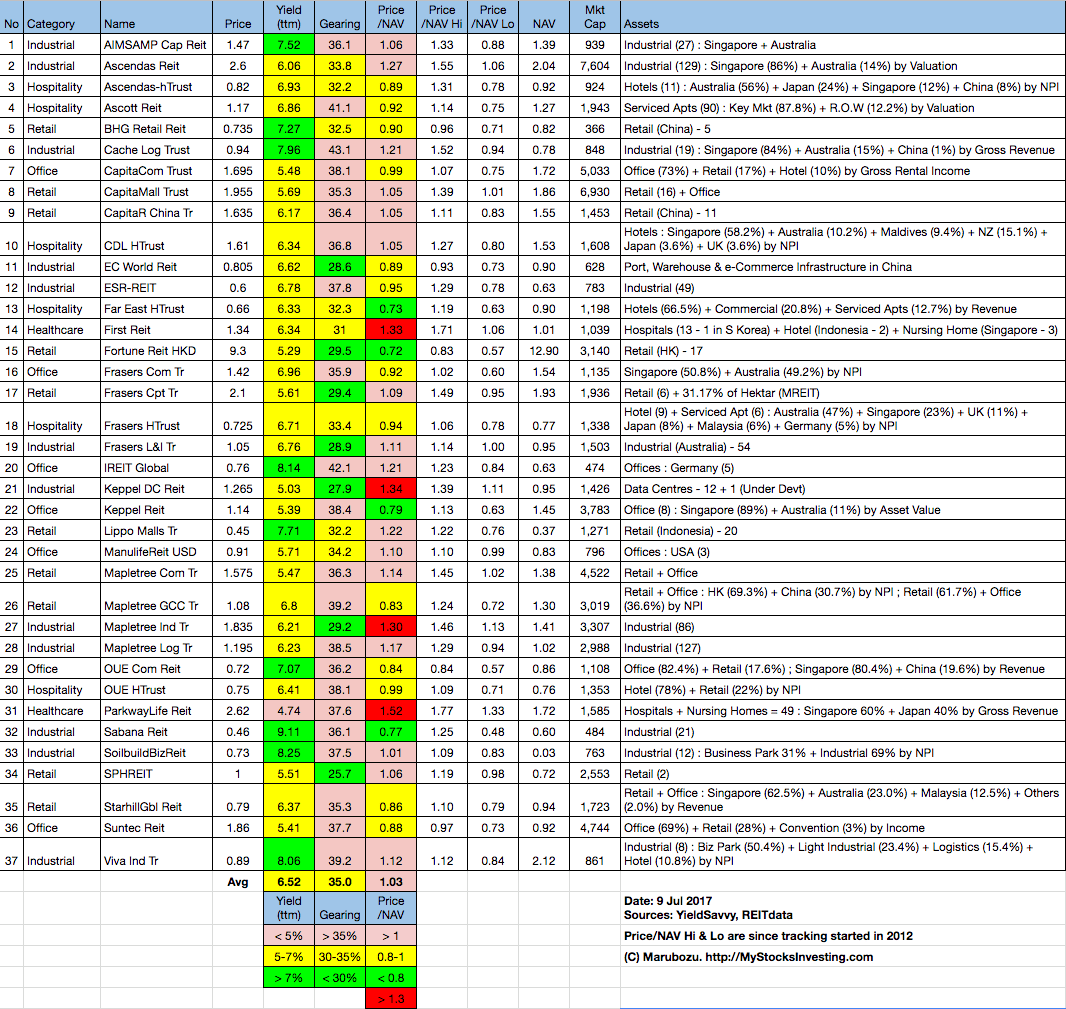The width and height of the screenshot is (1066, 1009).
Task: Click the 'Viva Ind Tr' name cell
Action: [156, 855]
